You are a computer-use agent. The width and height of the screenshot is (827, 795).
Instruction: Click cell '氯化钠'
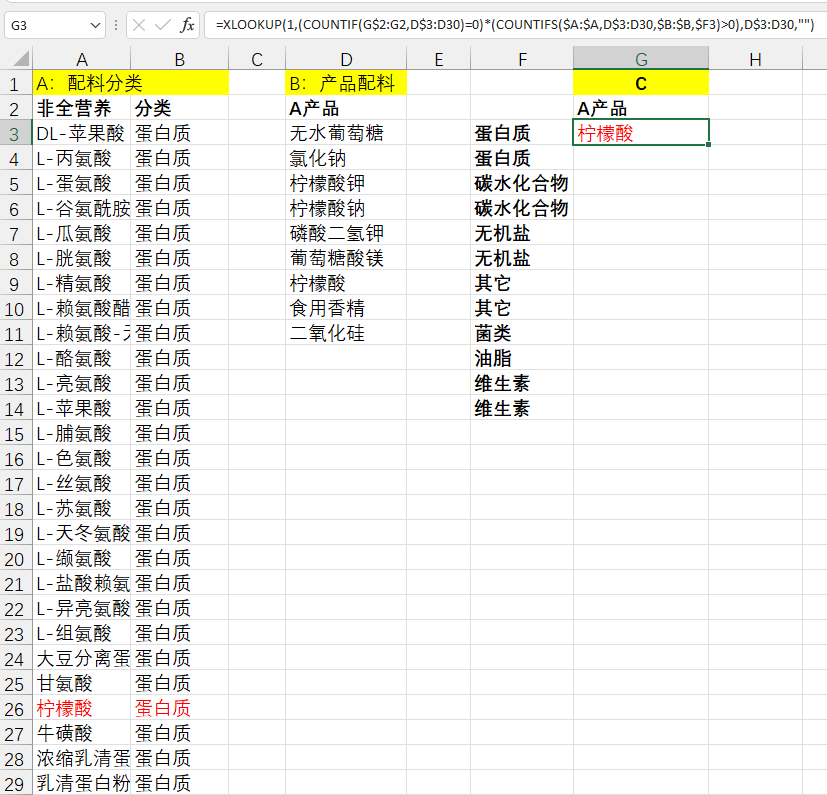pos(346,158)
